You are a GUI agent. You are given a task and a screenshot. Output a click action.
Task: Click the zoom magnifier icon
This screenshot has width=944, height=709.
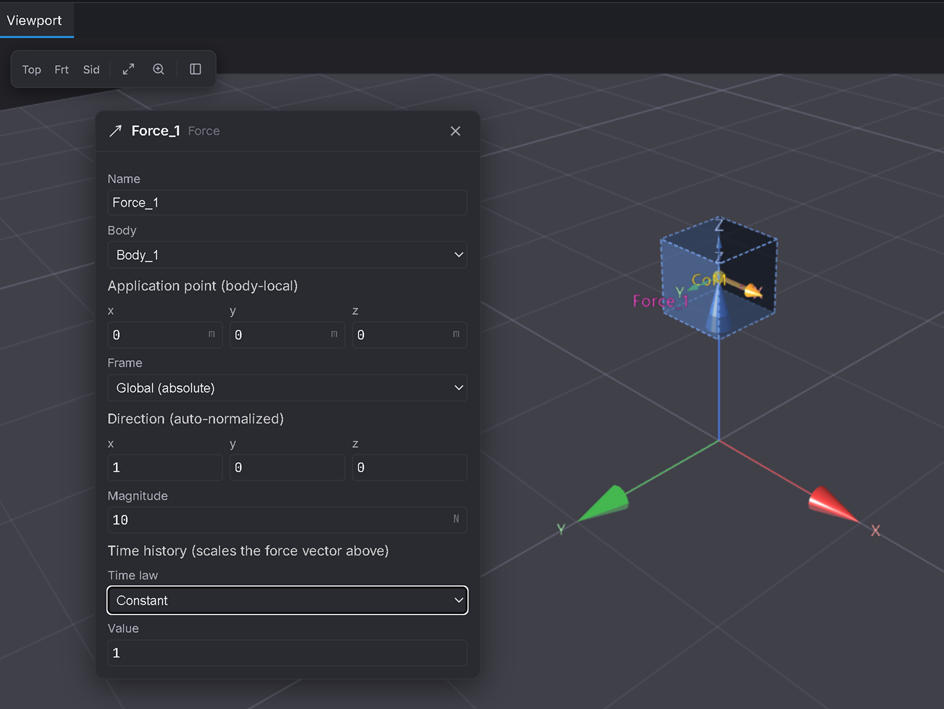pyautogui.click(x=158, y=69)
